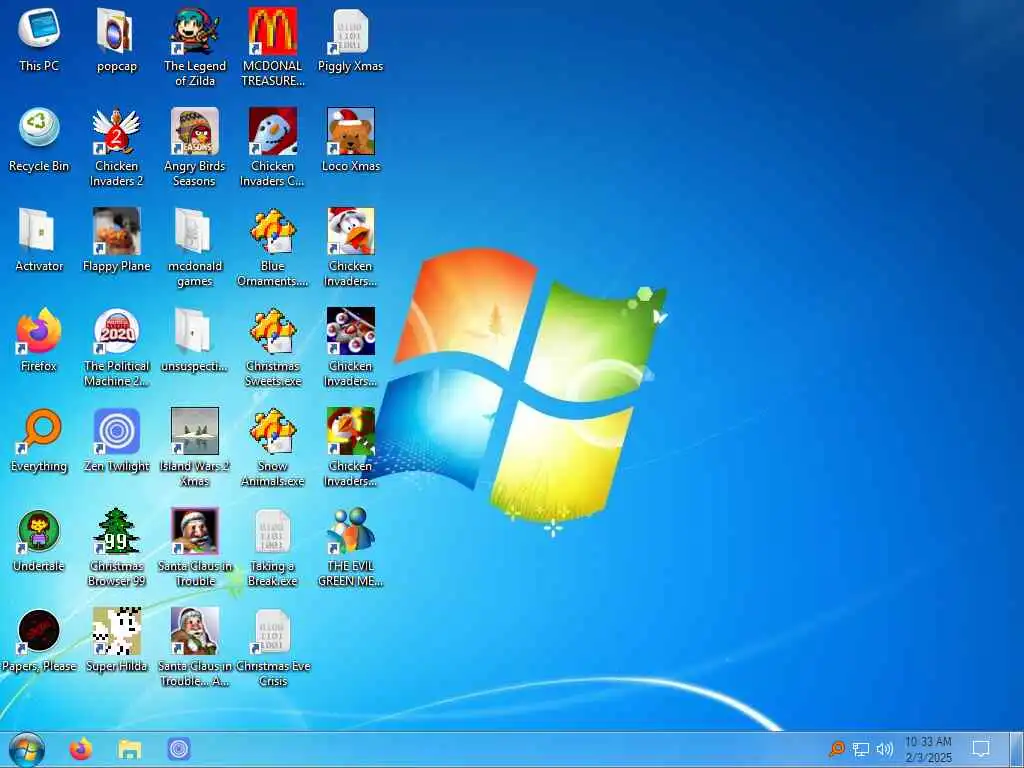
Task: Select the Blue Ornaments puzzle icon
Action: [272, 248]
